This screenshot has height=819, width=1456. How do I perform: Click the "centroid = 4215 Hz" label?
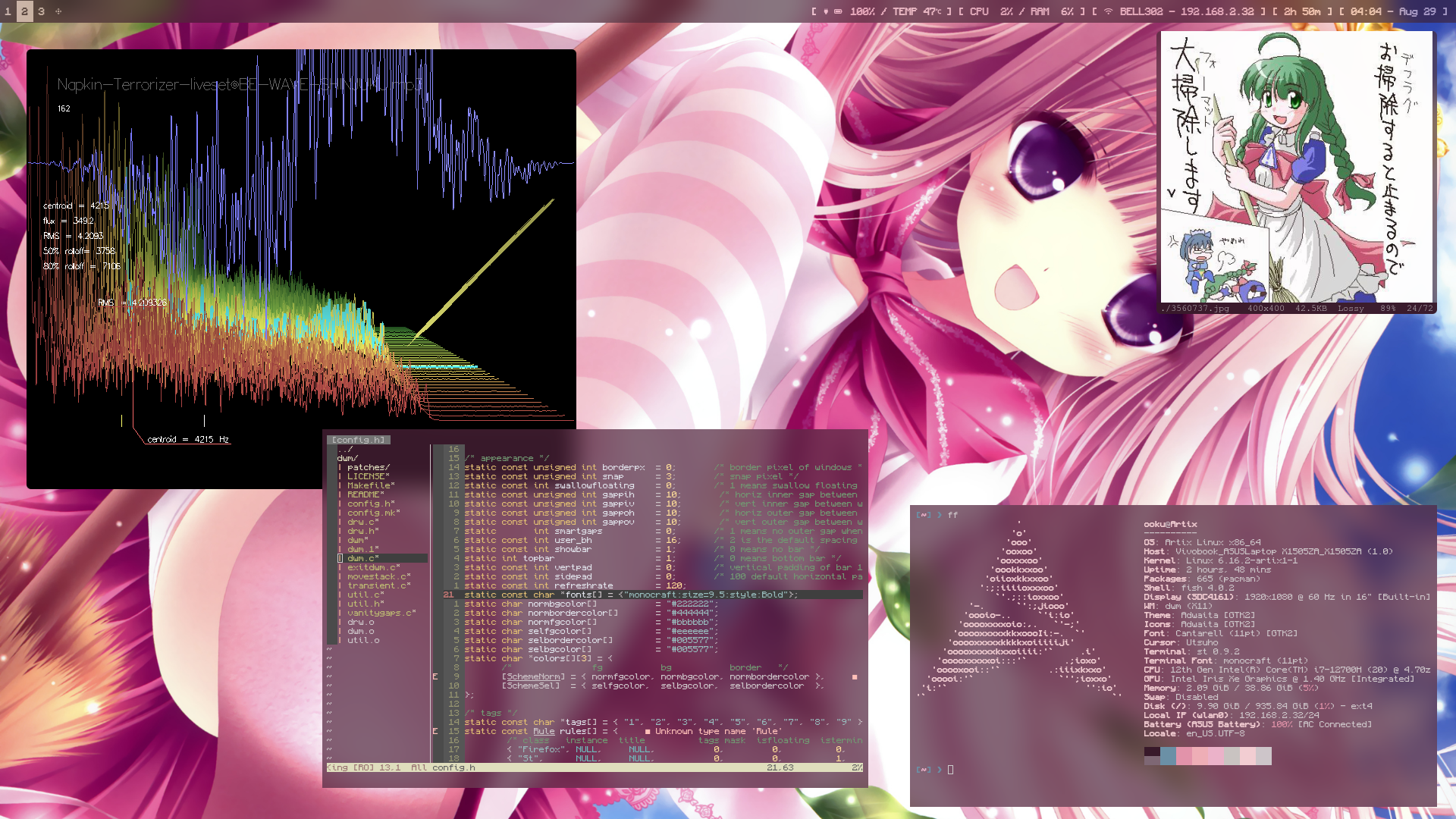point(188,439)
